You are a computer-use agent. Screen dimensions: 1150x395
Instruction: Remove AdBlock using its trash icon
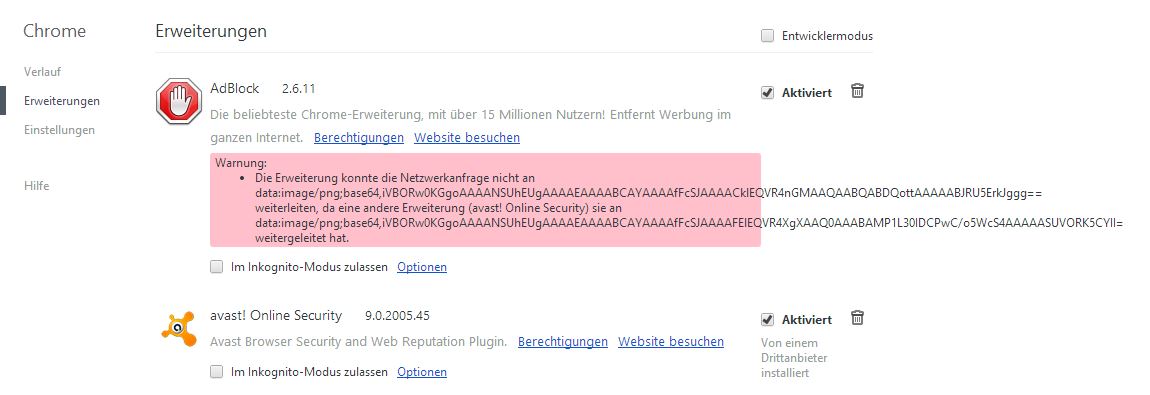click(857, 91)
